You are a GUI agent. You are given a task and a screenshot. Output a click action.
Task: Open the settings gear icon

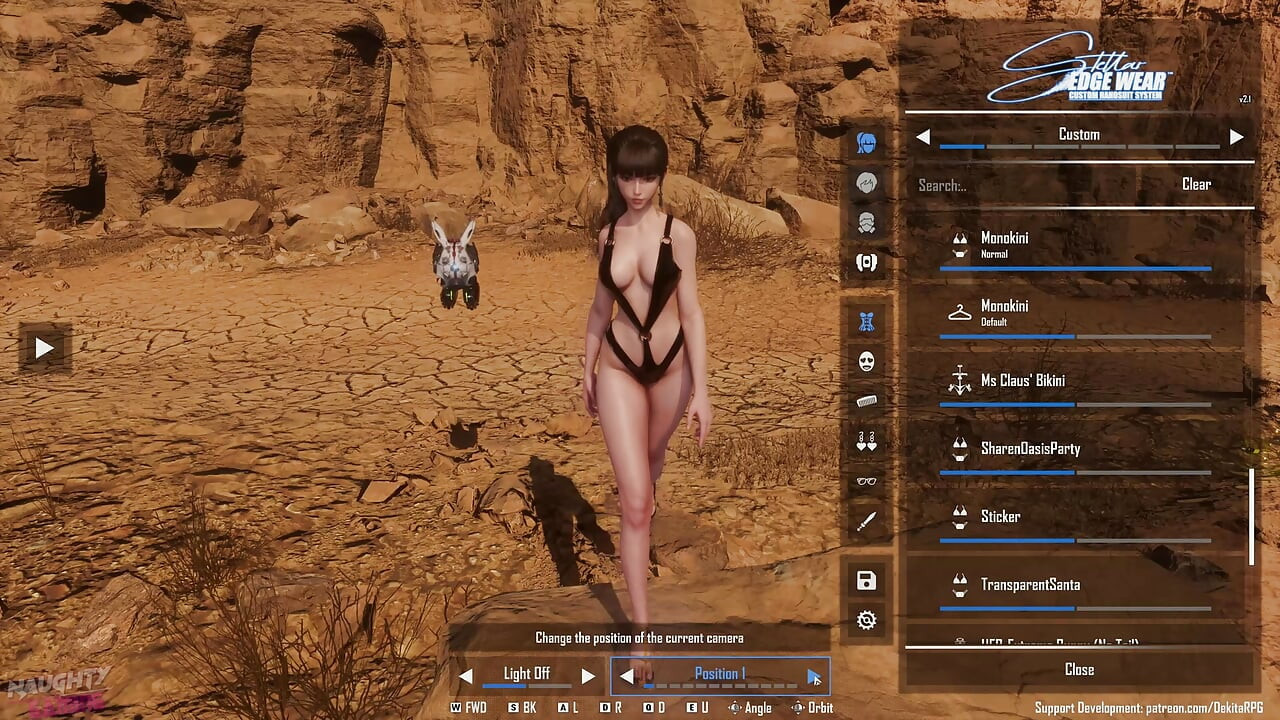(866, 620)
